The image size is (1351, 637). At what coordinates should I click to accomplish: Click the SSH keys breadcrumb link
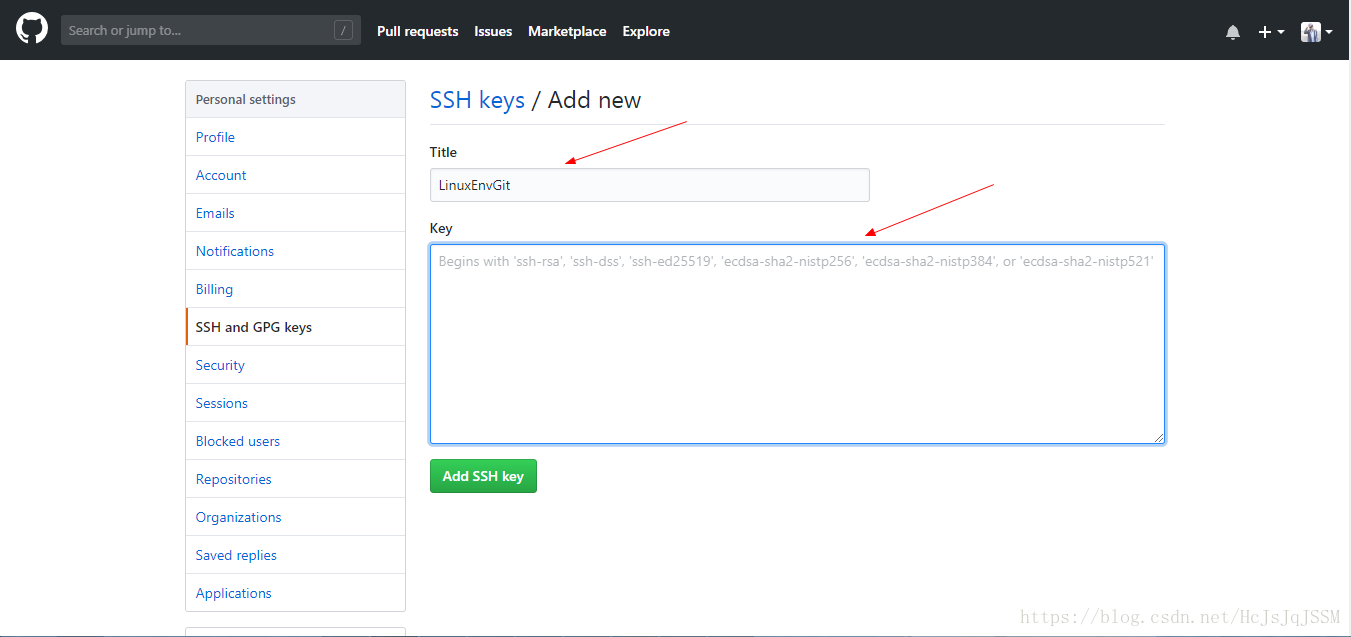pyautogui.click(x=477, y=100)
